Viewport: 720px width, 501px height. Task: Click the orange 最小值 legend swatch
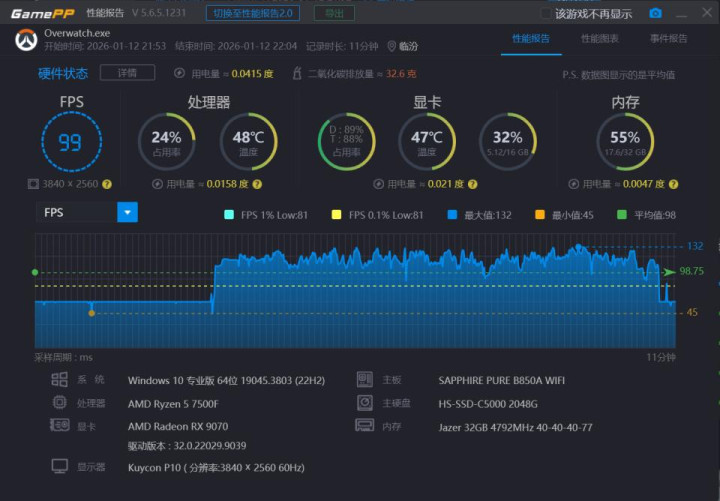click(540, 215)
